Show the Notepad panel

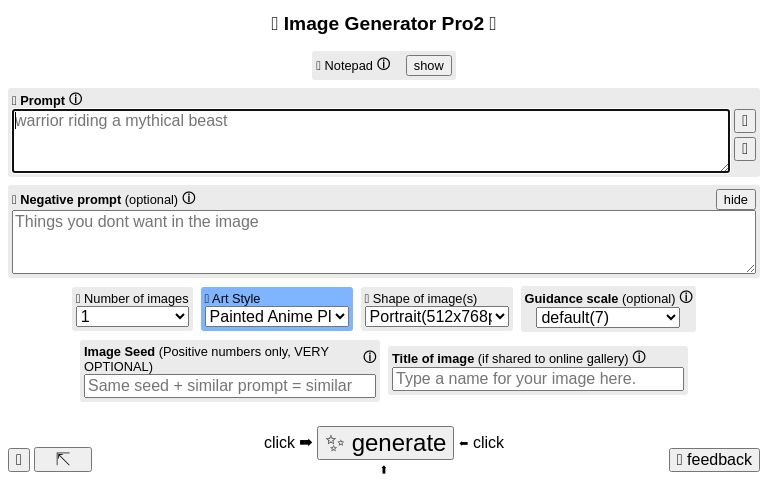pyautogui.click(x=428, y=65)
